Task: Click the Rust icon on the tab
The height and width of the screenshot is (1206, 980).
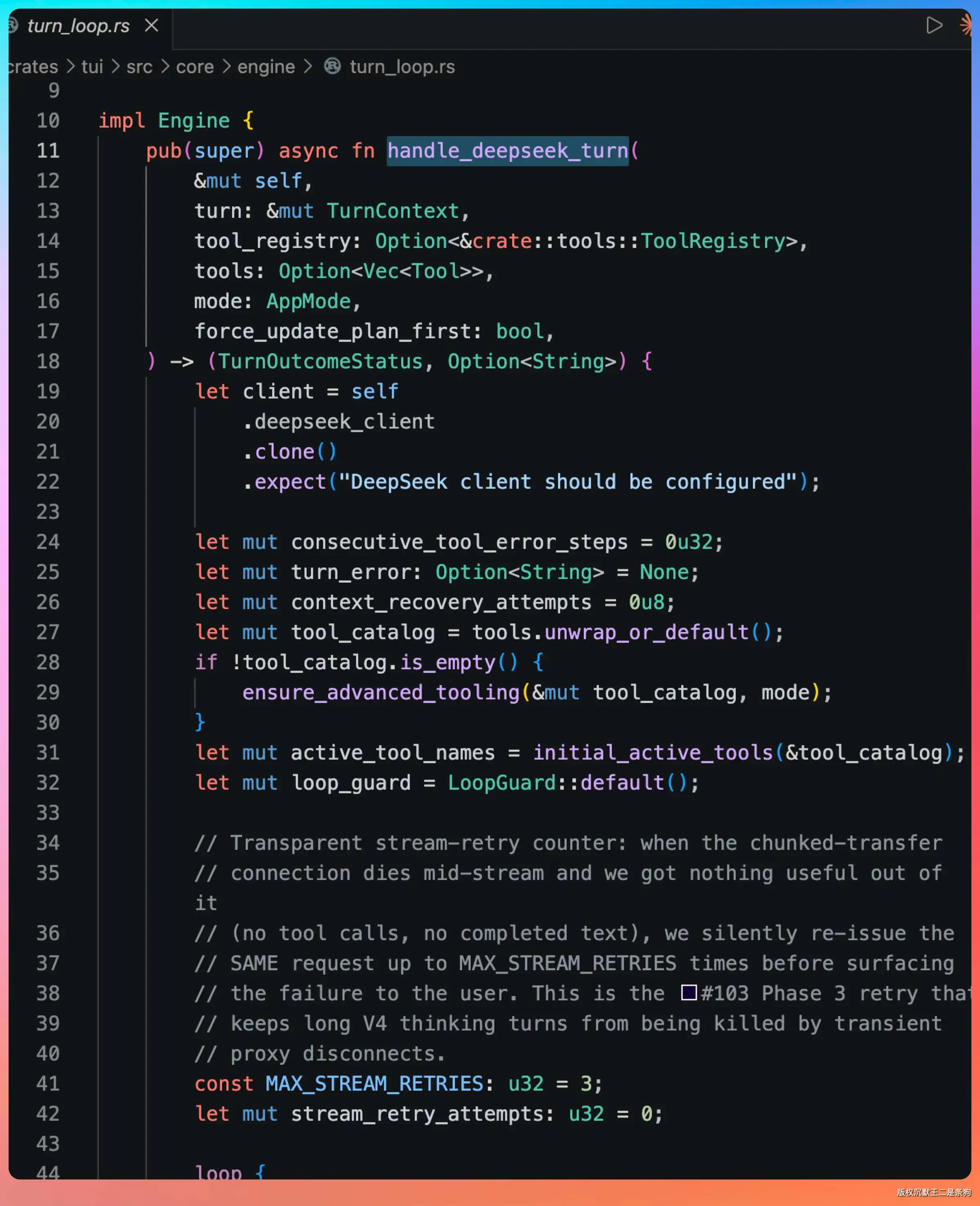Action: click(13, 25)
